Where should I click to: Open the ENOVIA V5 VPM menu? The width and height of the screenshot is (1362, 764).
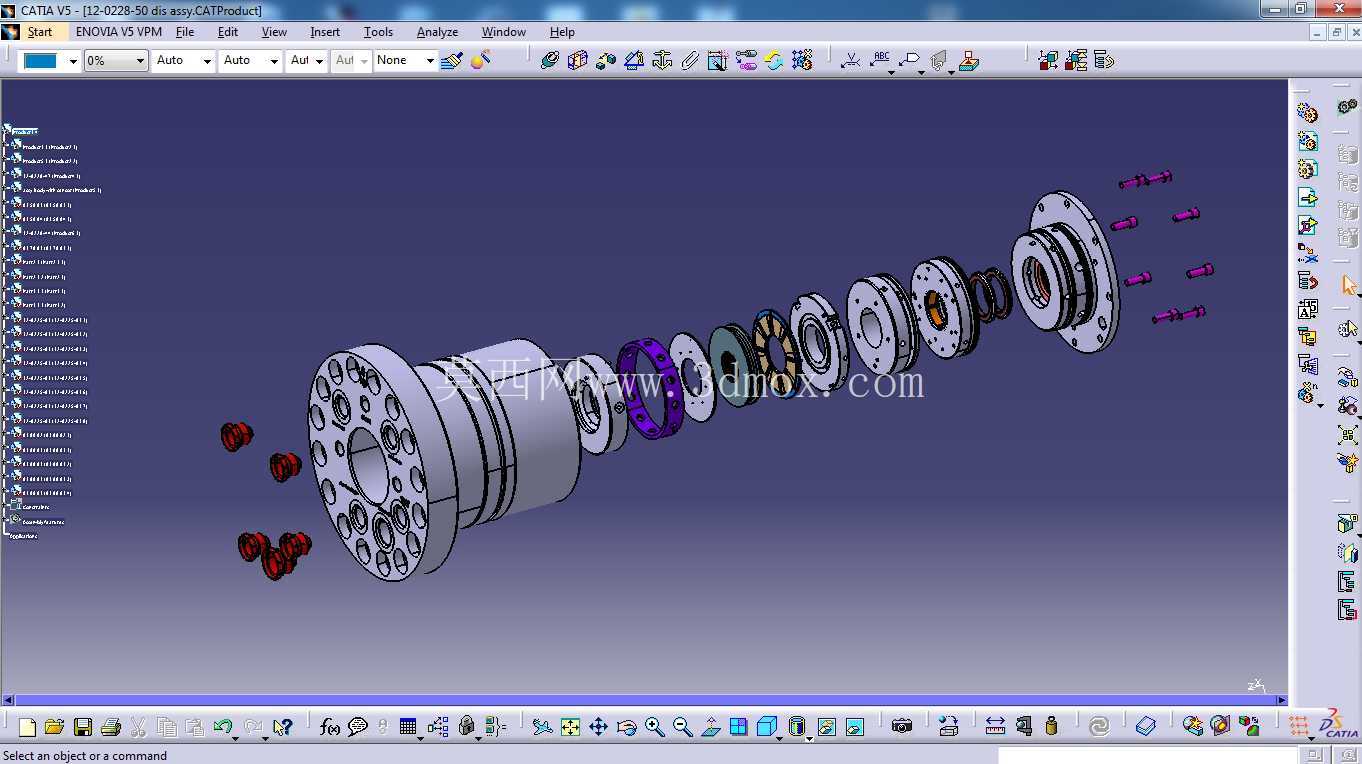[119, 32]
